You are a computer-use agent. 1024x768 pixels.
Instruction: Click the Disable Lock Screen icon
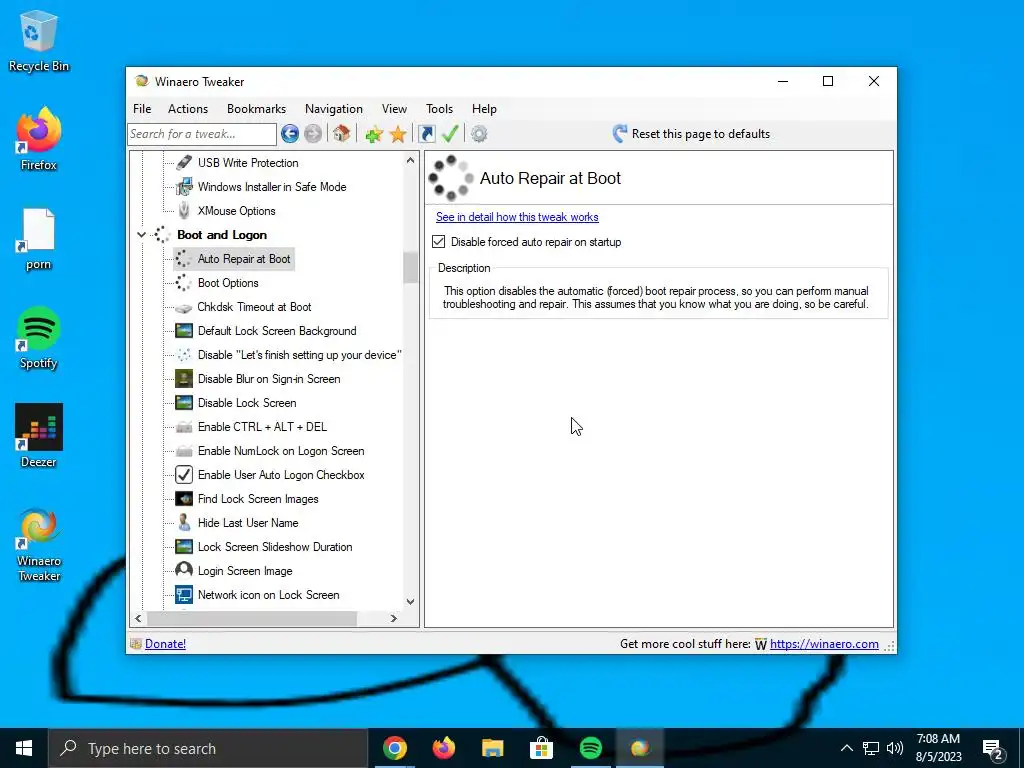point(184,403)
